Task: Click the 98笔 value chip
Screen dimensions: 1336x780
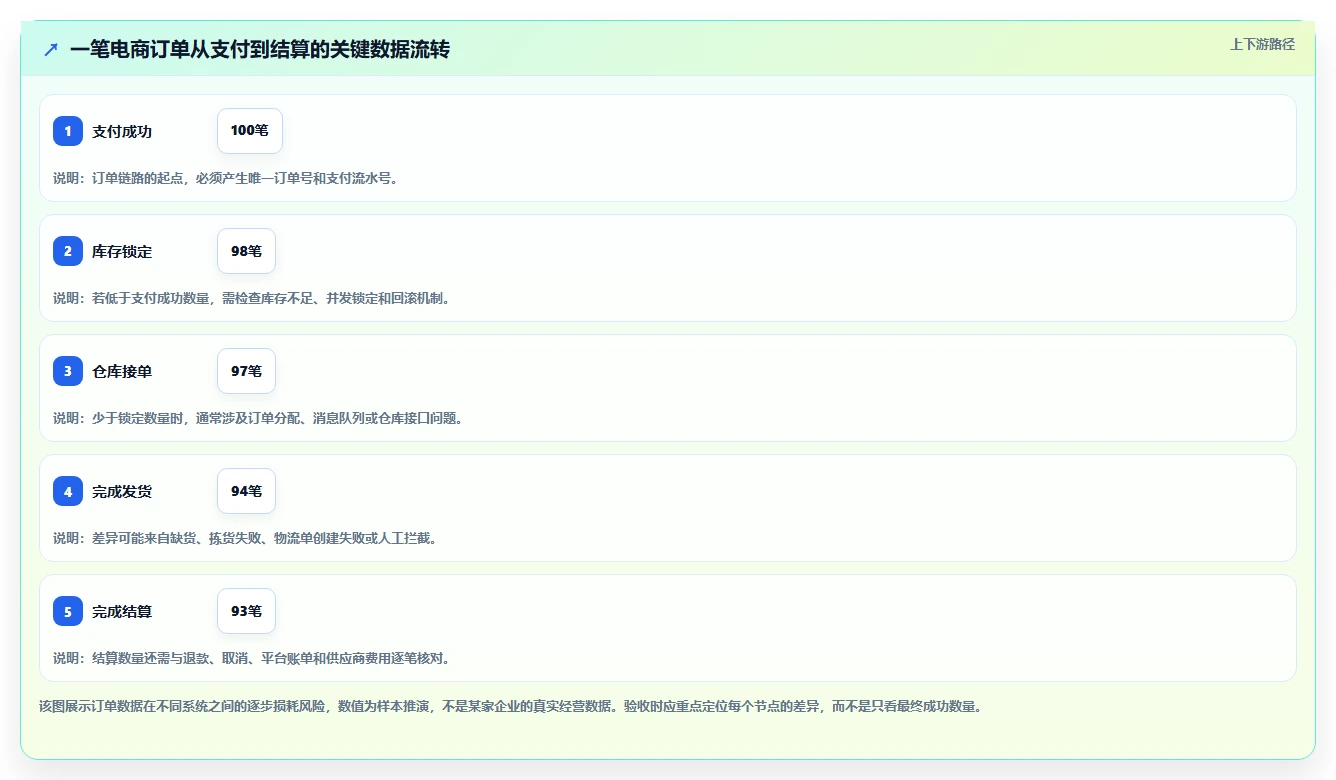Action: [x=246, y=251]
